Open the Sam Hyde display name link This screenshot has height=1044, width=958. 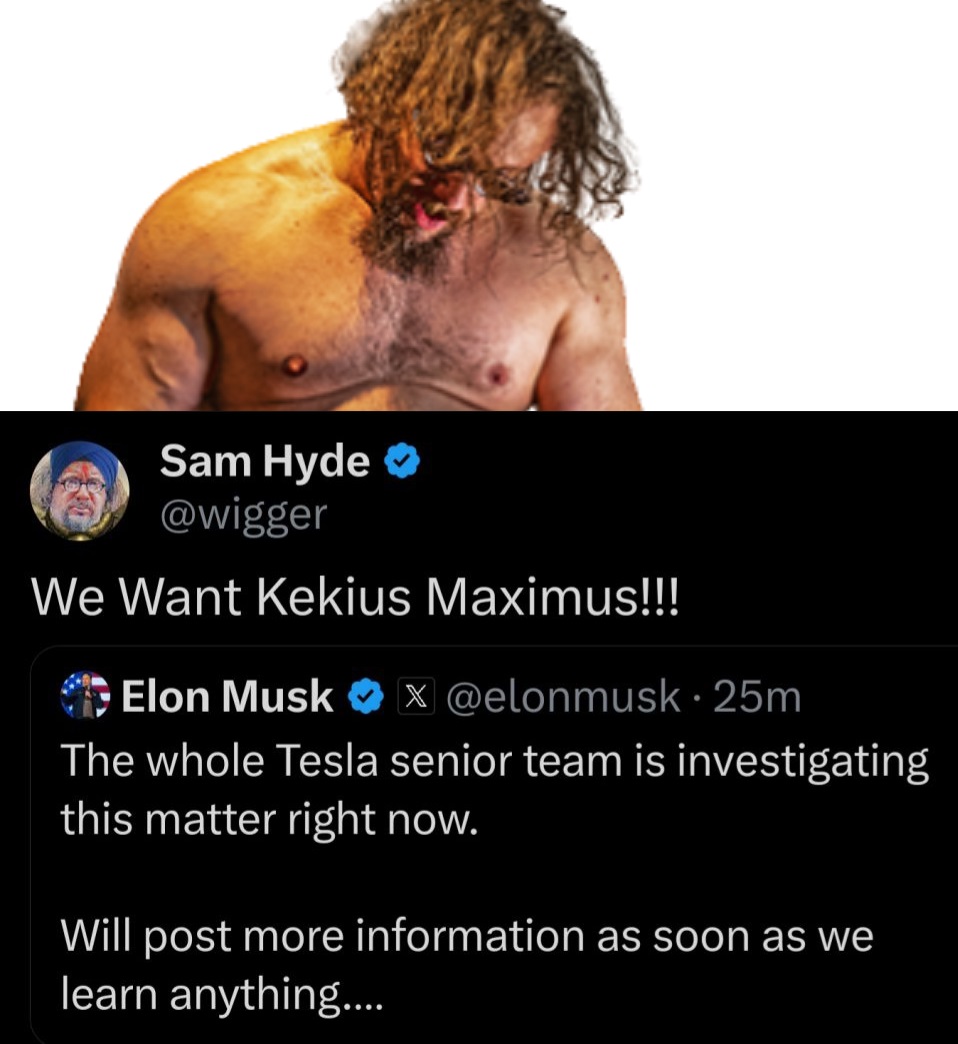[x=264, y=461]
